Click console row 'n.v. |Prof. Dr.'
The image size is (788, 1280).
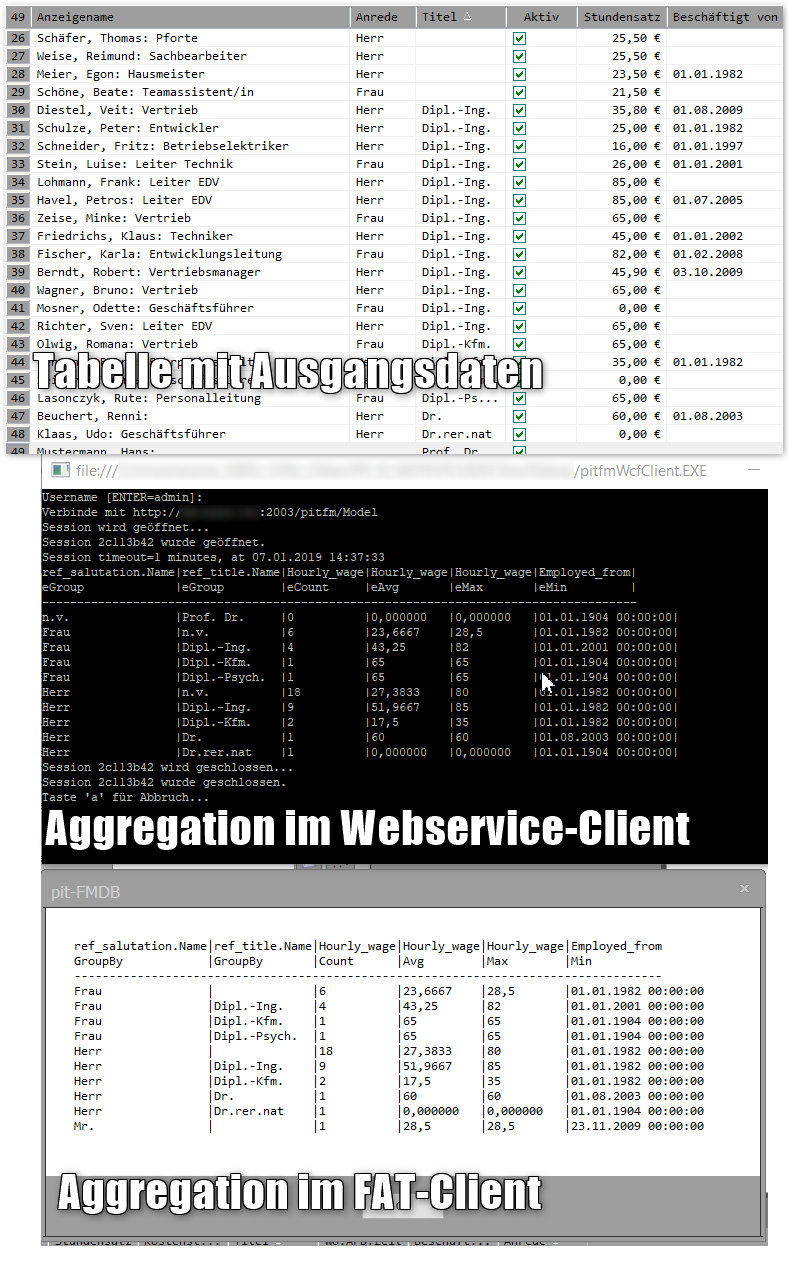pos(360,617)
